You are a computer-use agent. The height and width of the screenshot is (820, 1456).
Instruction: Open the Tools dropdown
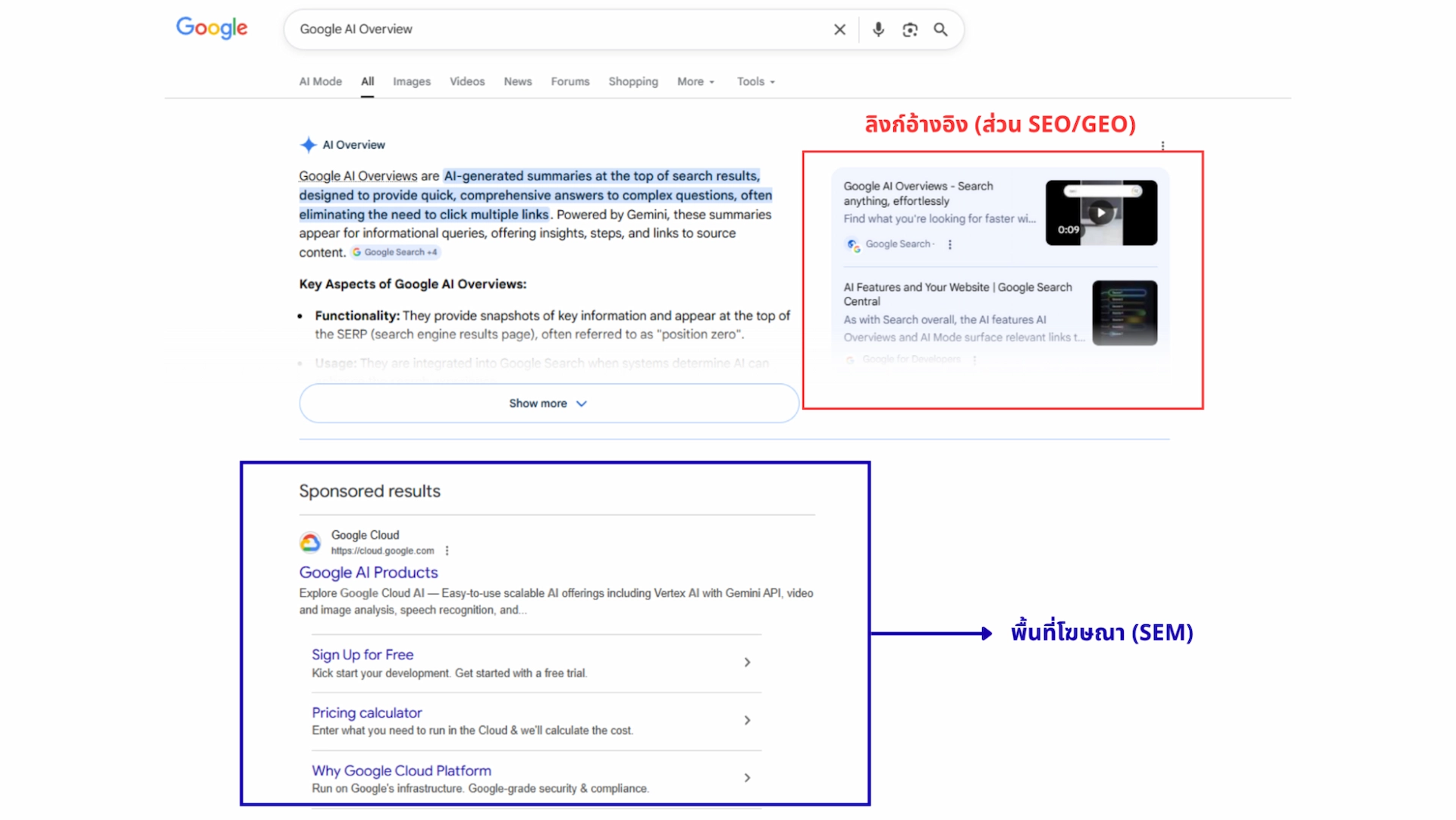click(x=755, y=81)
